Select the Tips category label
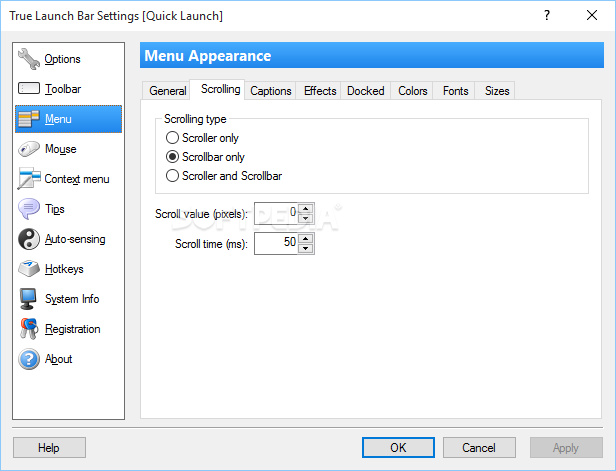616x471 pixels. [55, 209]
